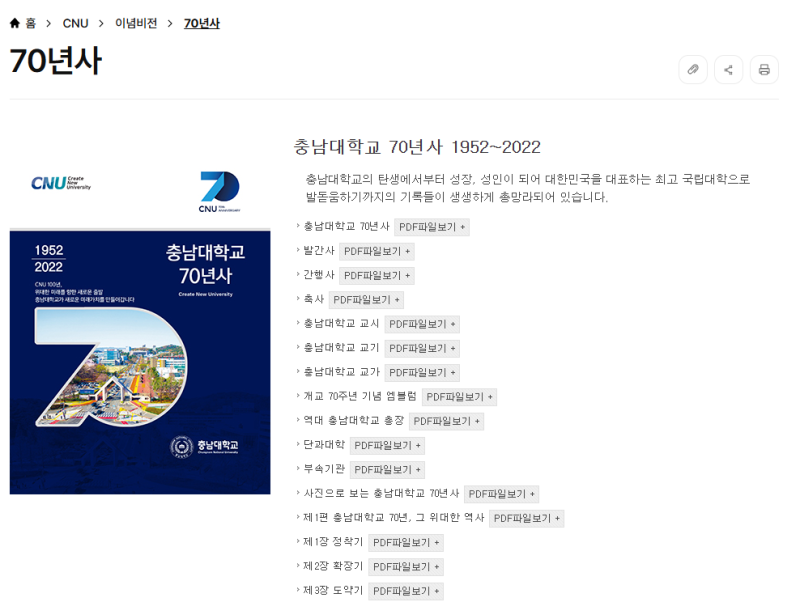View PDF for 충남대학교 교가
The width and height of the screenshot is (800, 602).
[x=421, y=372]
